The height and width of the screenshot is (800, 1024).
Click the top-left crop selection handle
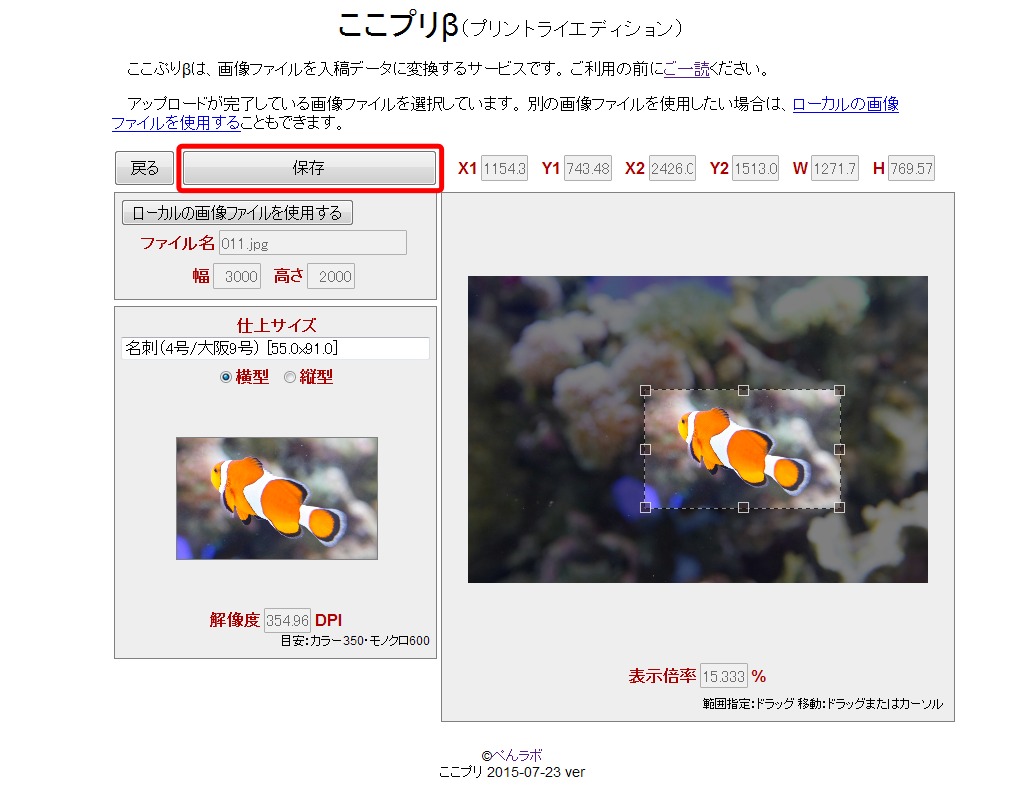coord(645,391)
